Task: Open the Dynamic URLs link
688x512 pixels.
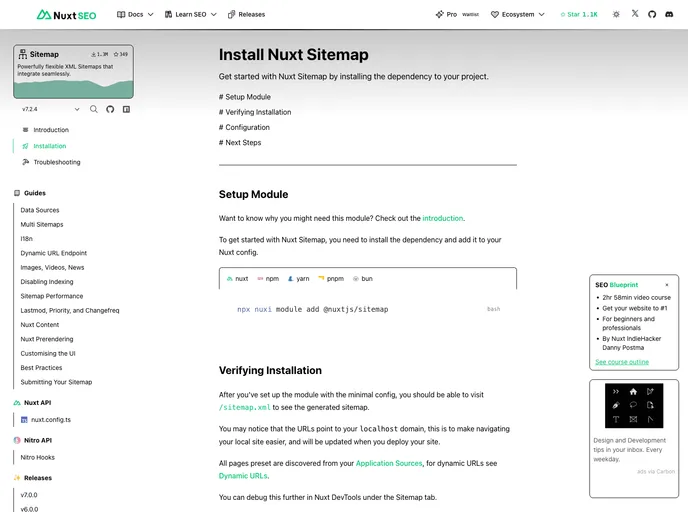Action: click(244, 476)
